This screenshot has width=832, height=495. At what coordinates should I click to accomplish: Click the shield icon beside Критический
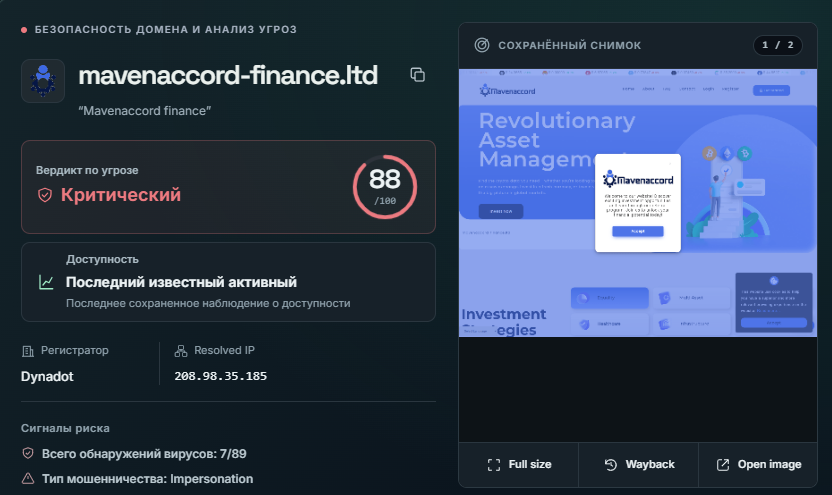(45, 195)
